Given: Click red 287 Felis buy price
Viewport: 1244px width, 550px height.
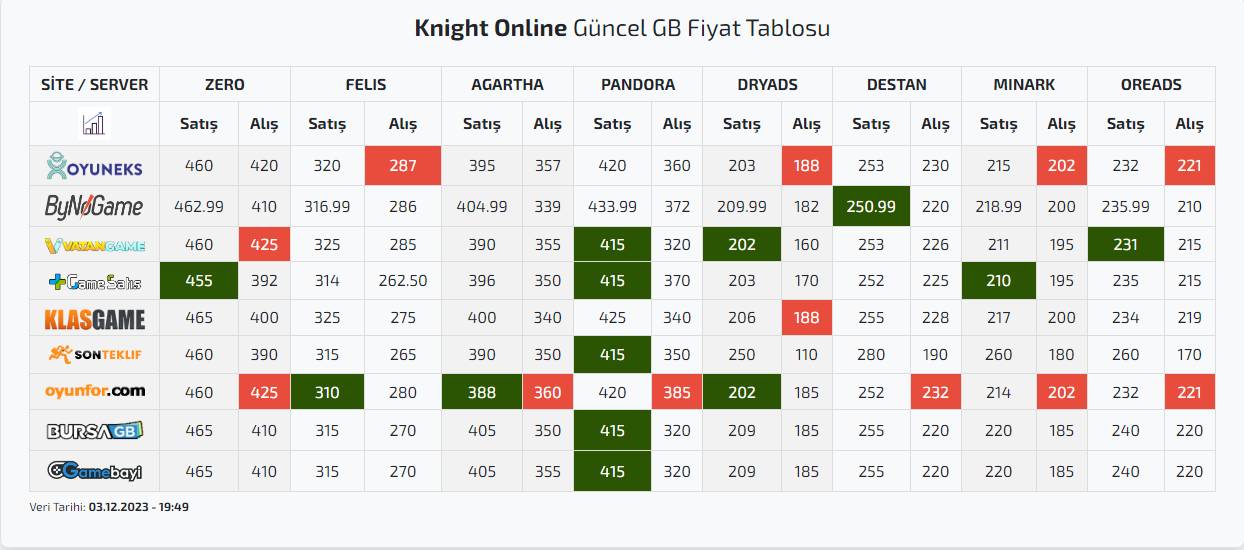Looking at the screenshot, I should [x=403, y=166].
